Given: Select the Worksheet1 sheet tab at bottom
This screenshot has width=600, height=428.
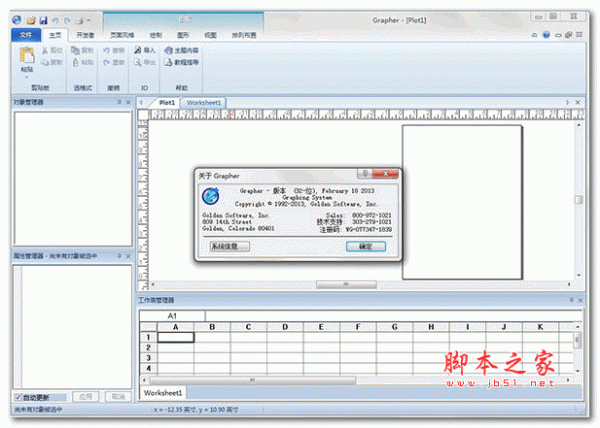Looking at the screenshot, I should [163, 393].
